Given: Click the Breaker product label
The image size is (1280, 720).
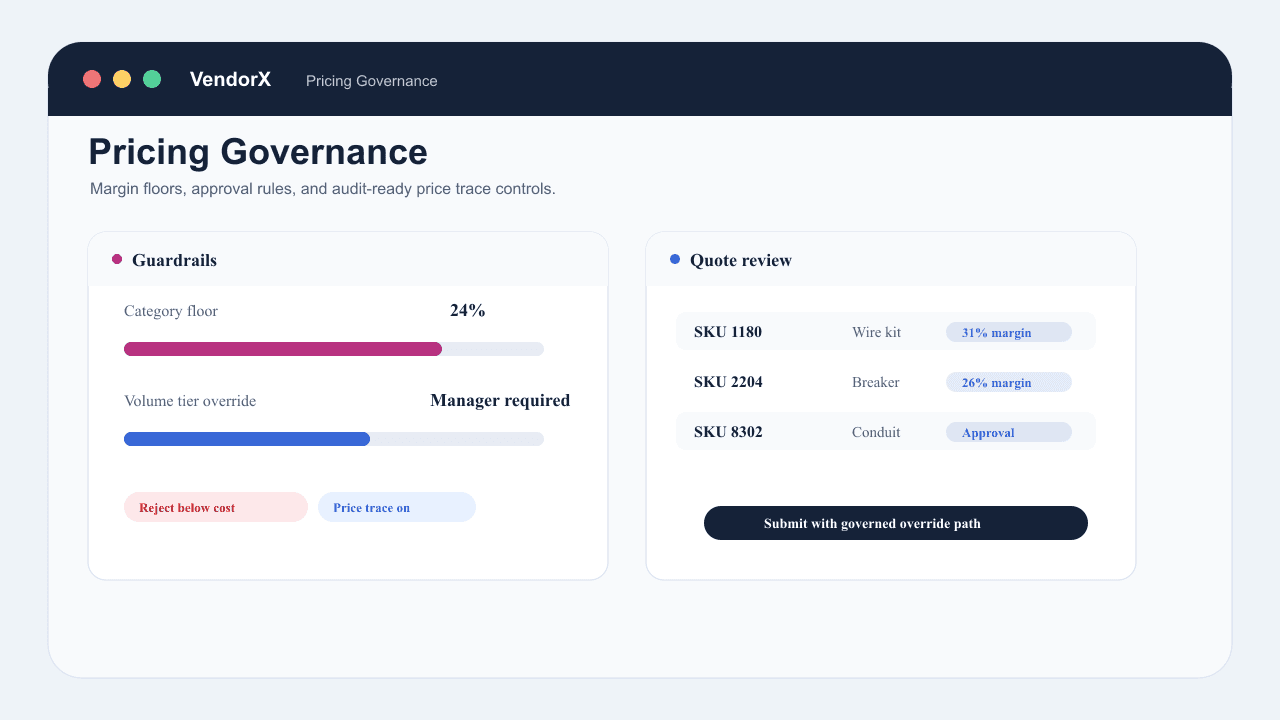Looking at the screenshot, I should pyautogui.click(x=876, y=382).
